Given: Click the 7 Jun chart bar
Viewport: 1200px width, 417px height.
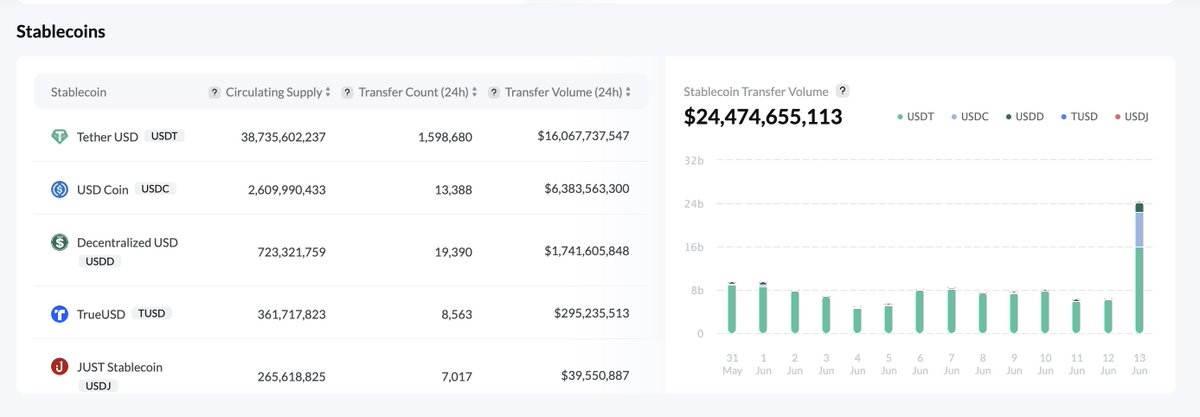Looking at the screenshot, I should tap(951, 311).
